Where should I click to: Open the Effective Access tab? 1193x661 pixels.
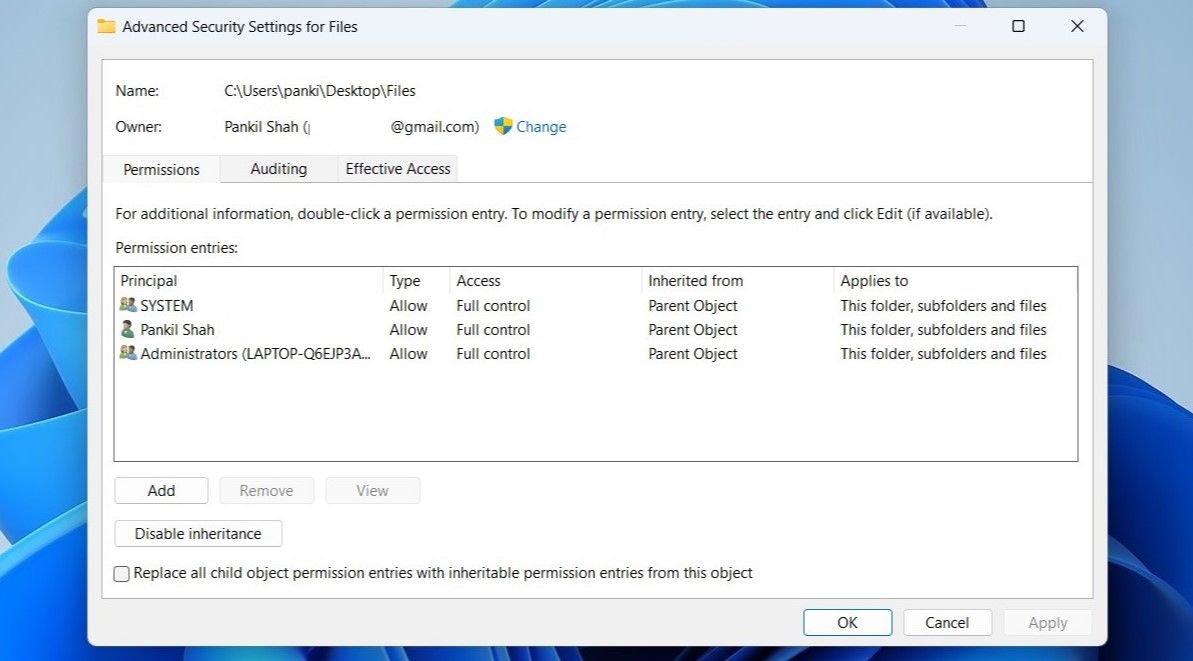coord(397,169)
